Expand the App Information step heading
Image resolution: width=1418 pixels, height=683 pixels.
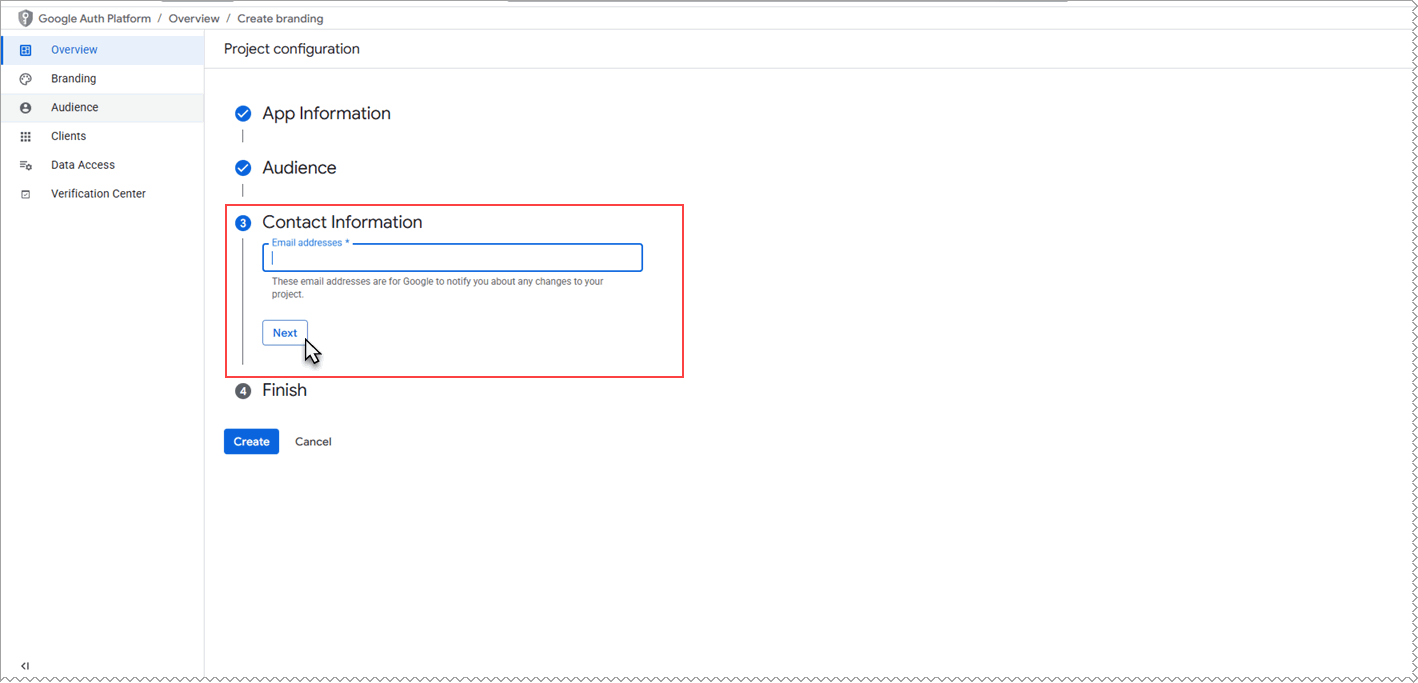click(x=326, y=114)
